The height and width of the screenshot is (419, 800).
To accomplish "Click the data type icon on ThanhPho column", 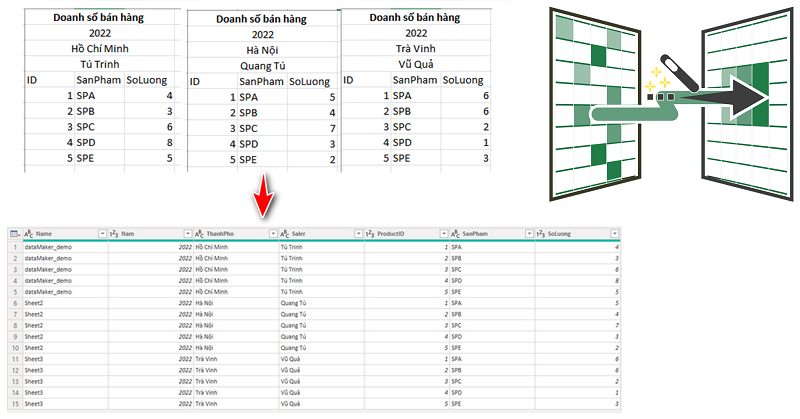I will pos(199,233).
